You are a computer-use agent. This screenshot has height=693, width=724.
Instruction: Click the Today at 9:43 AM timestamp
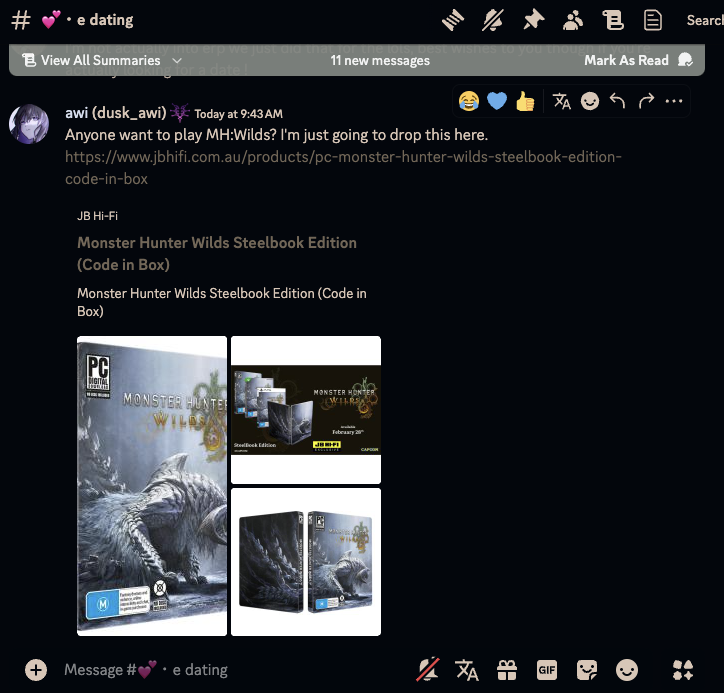coord(238,114)
